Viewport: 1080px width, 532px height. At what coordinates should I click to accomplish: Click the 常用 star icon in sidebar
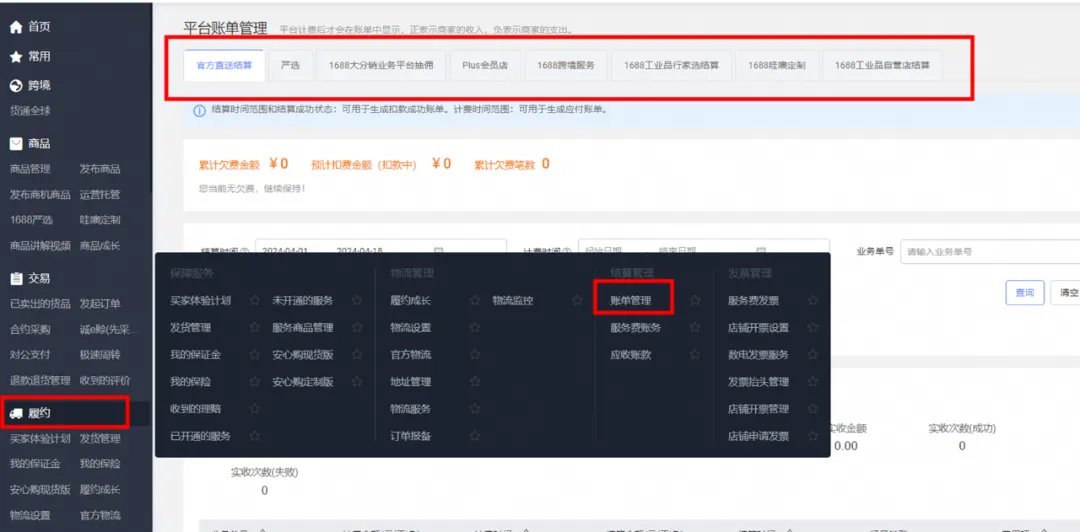click(15, 57)
